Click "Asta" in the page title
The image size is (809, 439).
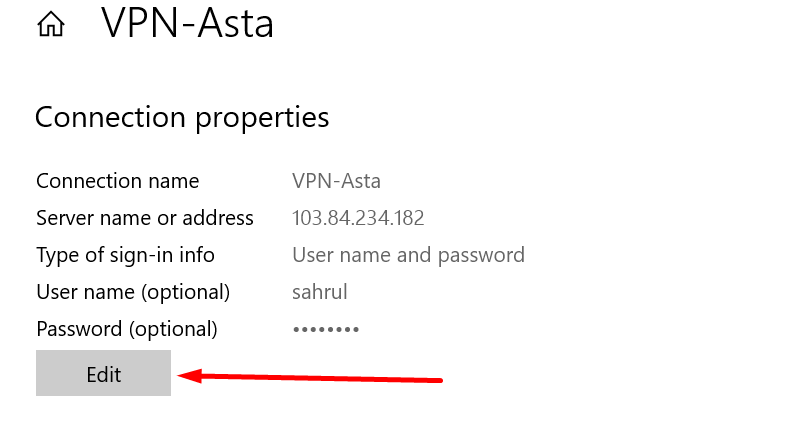tap(236, 24)
